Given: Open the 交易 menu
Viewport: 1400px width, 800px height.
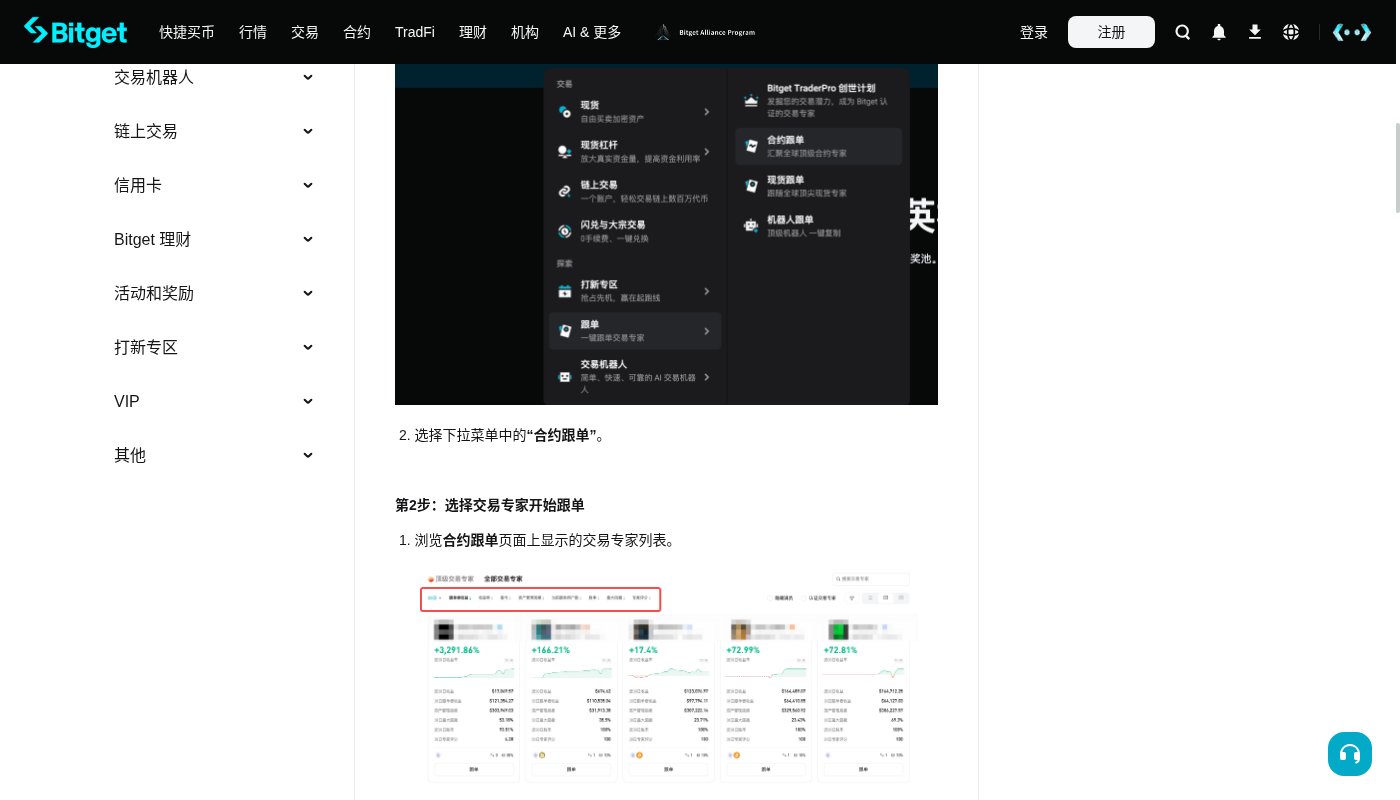Looking at the screenshot, I should tap(305, 32).
